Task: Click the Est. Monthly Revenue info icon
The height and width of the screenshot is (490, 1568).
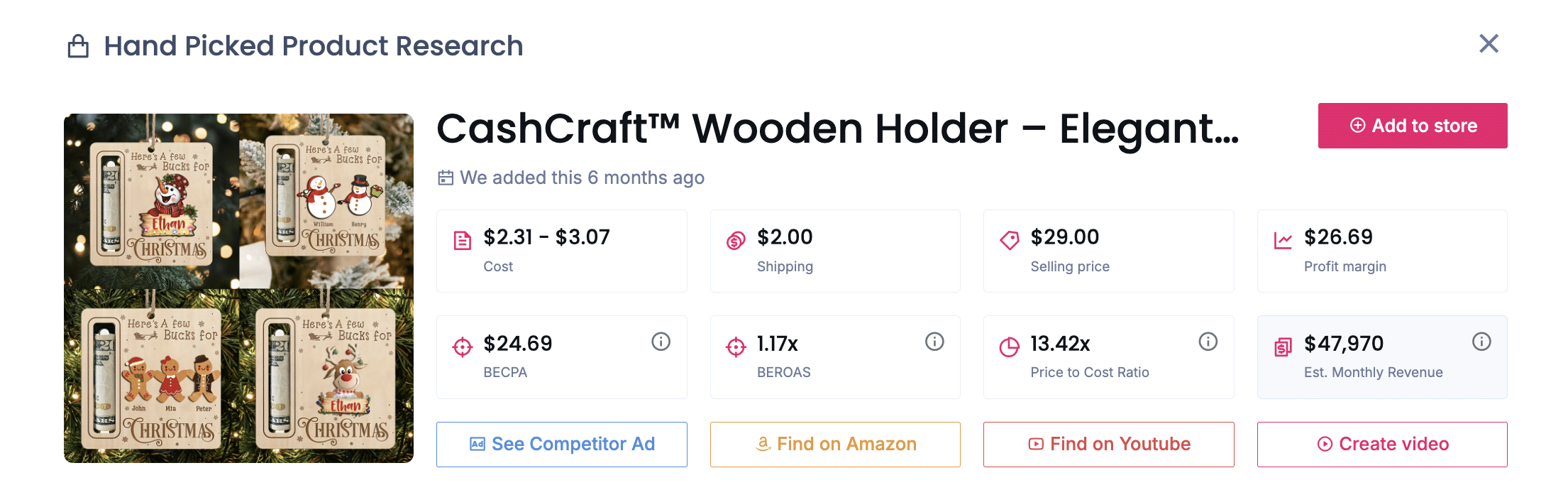Action: click(1481, 342)
